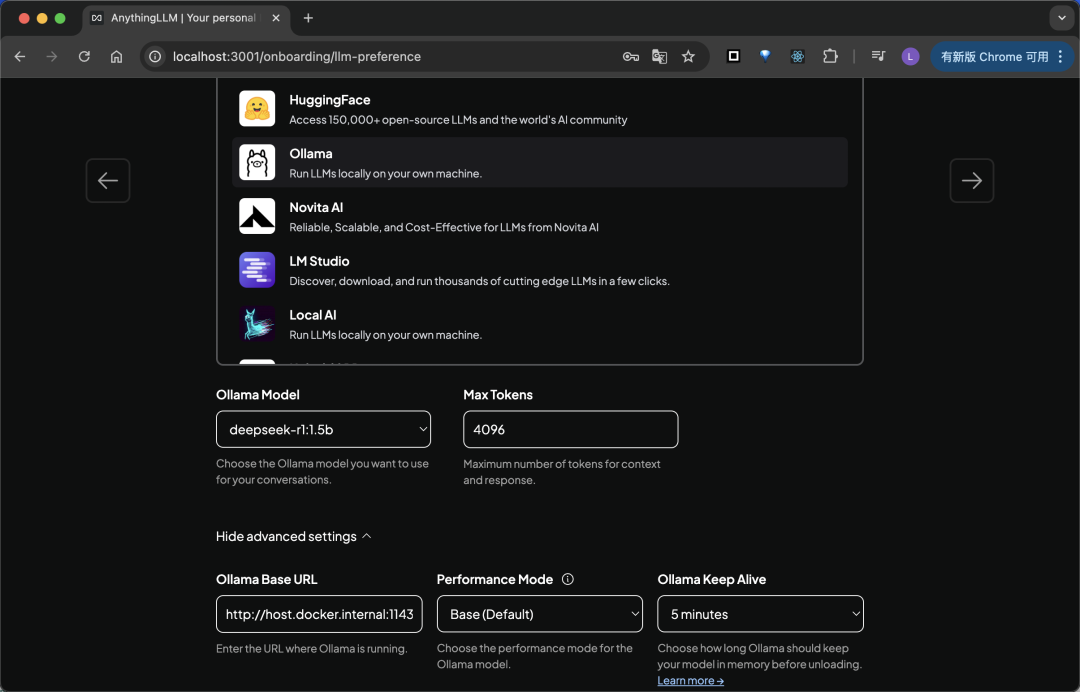Click the Ollama Model label

(x=258, y=395)
